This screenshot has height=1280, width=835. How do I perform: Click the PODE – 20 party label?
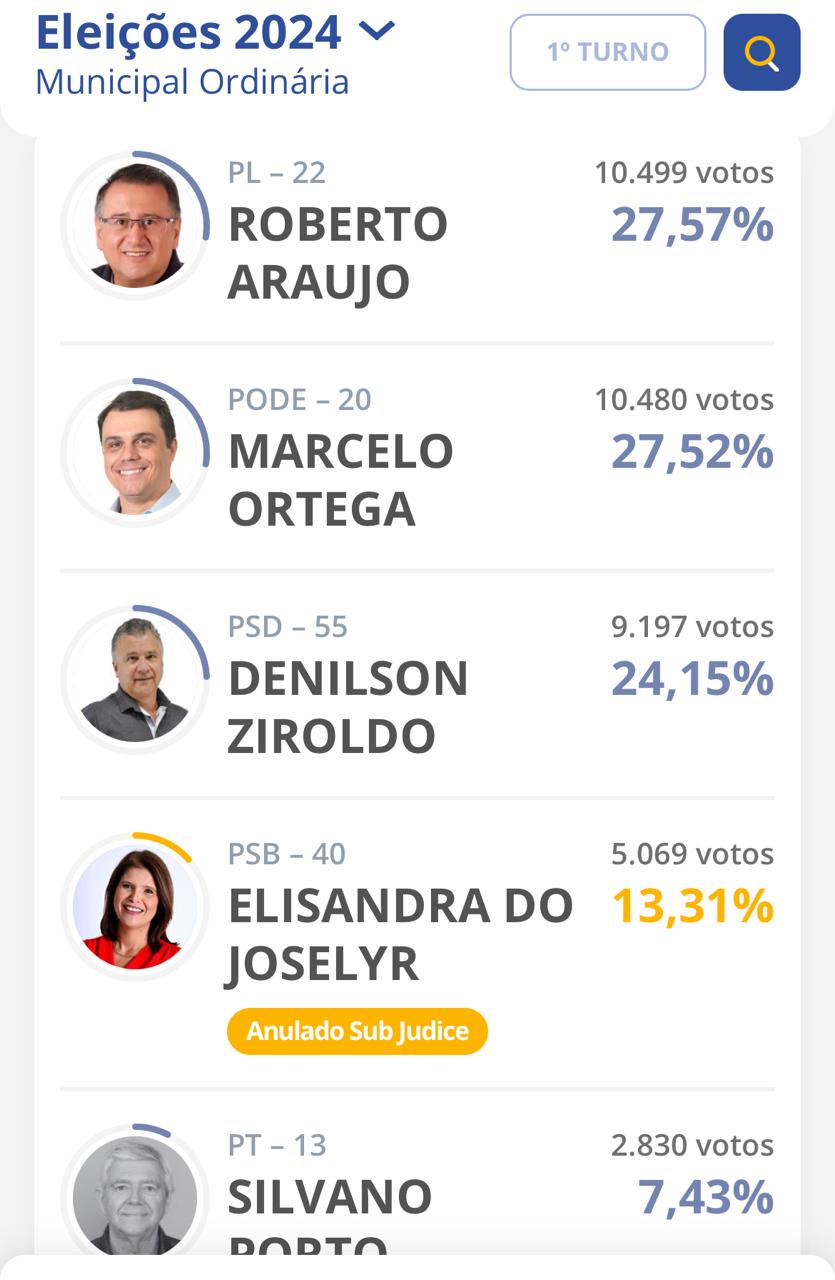click(300, 399)
